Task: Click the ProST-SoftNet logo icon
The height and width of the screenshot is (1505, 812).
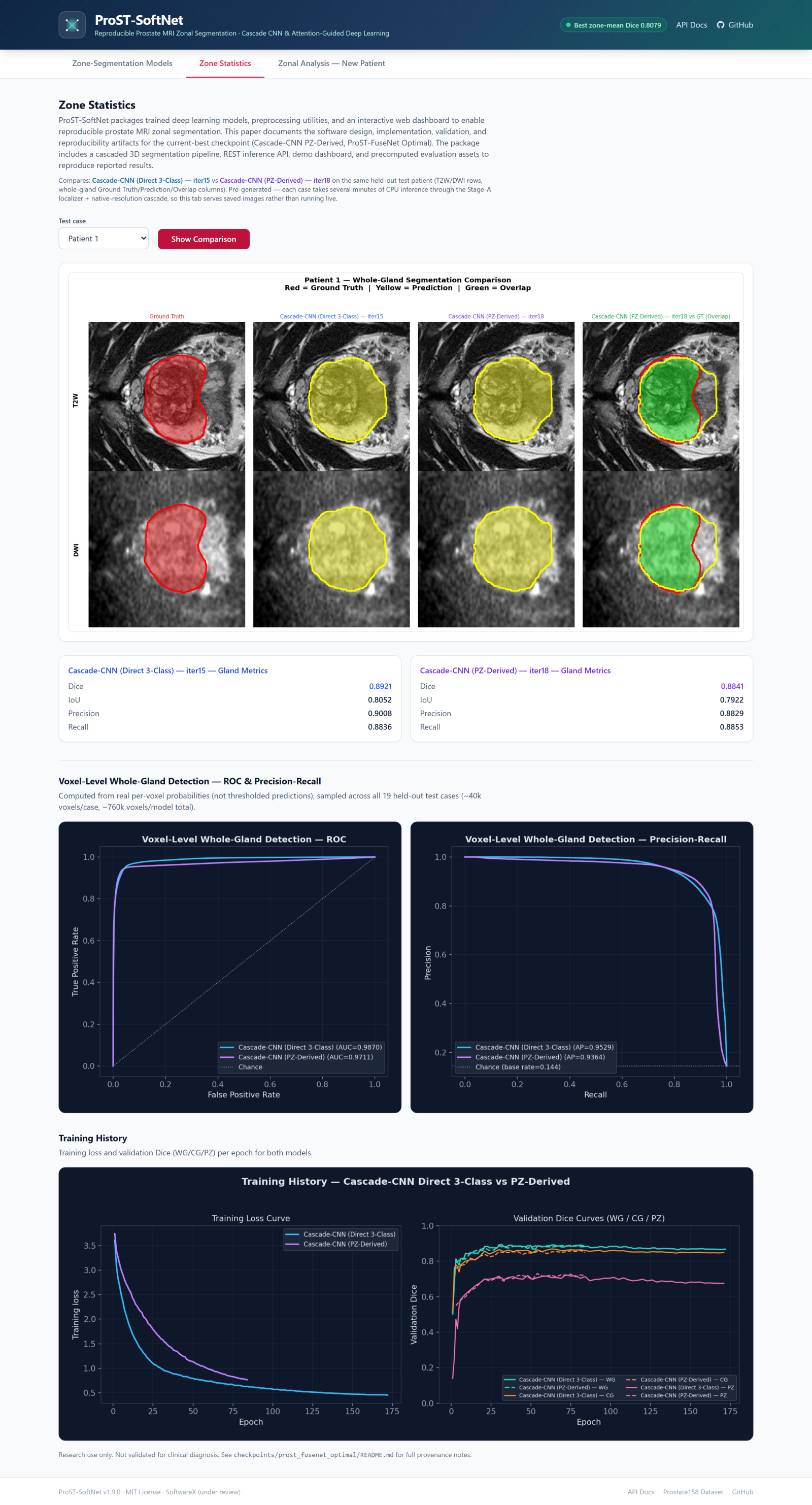Action: (72, 24)
